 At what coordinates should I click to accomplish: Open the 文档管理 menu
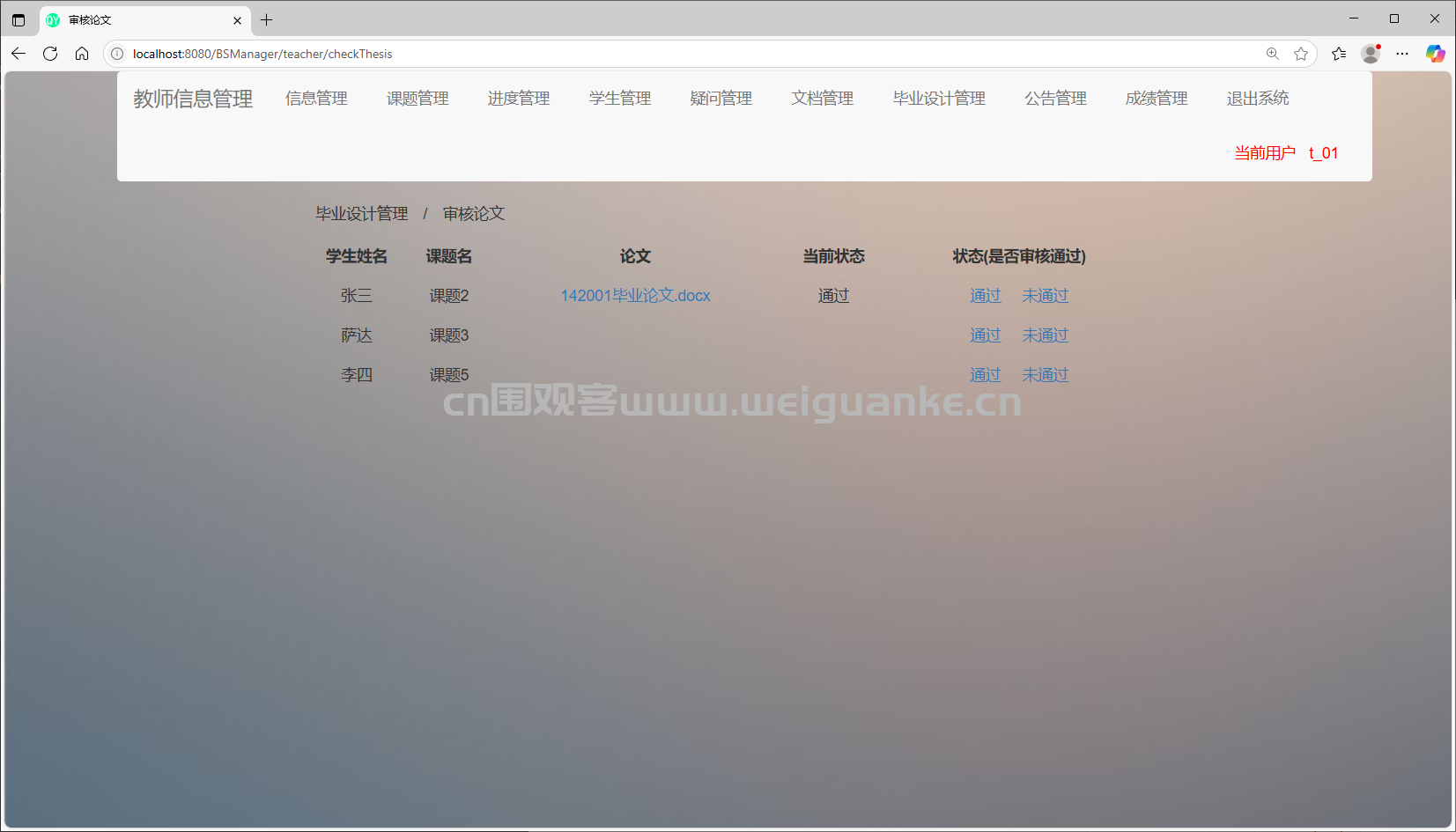(x=823, y=99)
